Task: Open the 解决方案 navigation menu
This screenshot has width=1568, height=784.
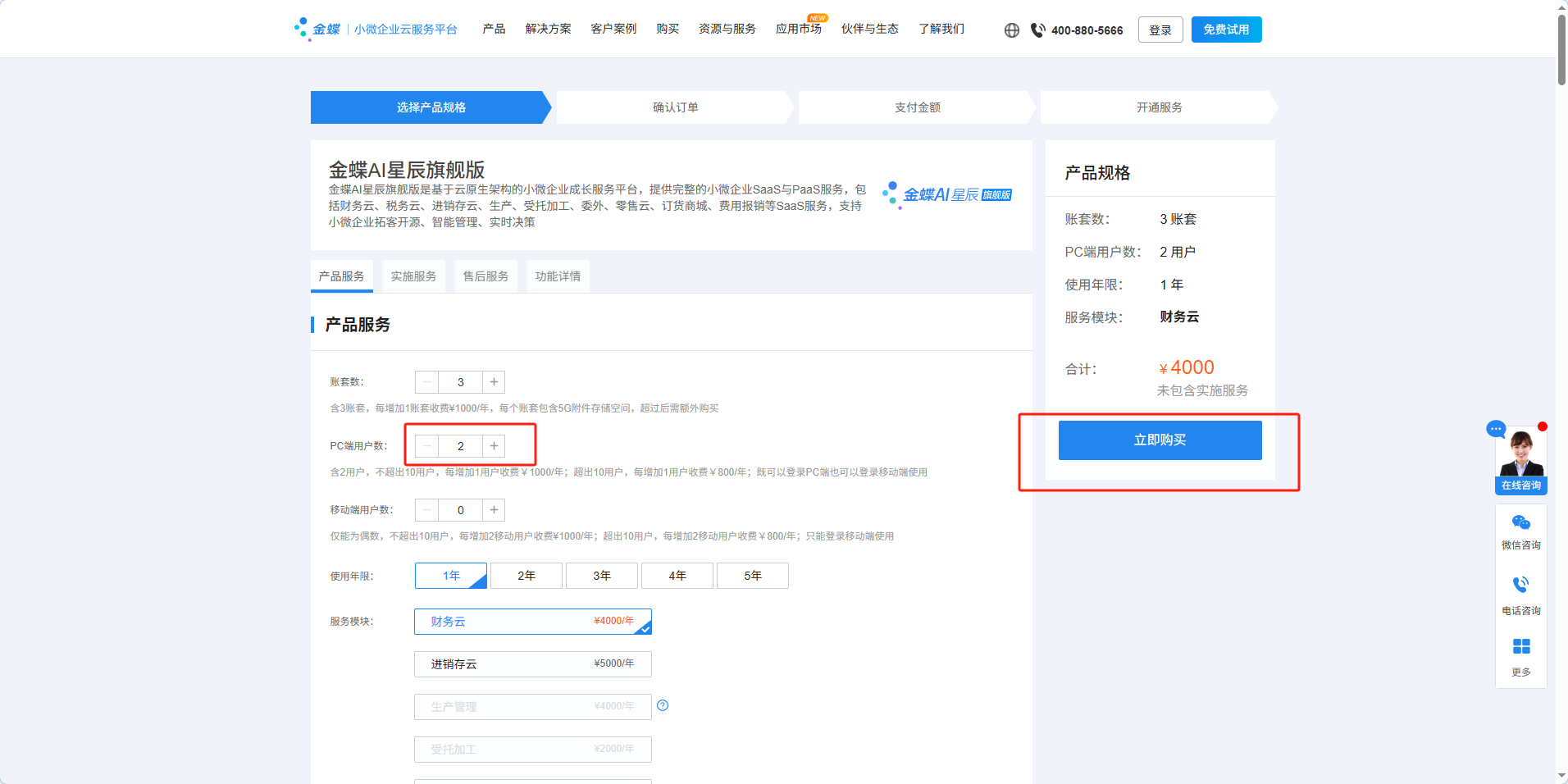Action: [x=548, y=29]
